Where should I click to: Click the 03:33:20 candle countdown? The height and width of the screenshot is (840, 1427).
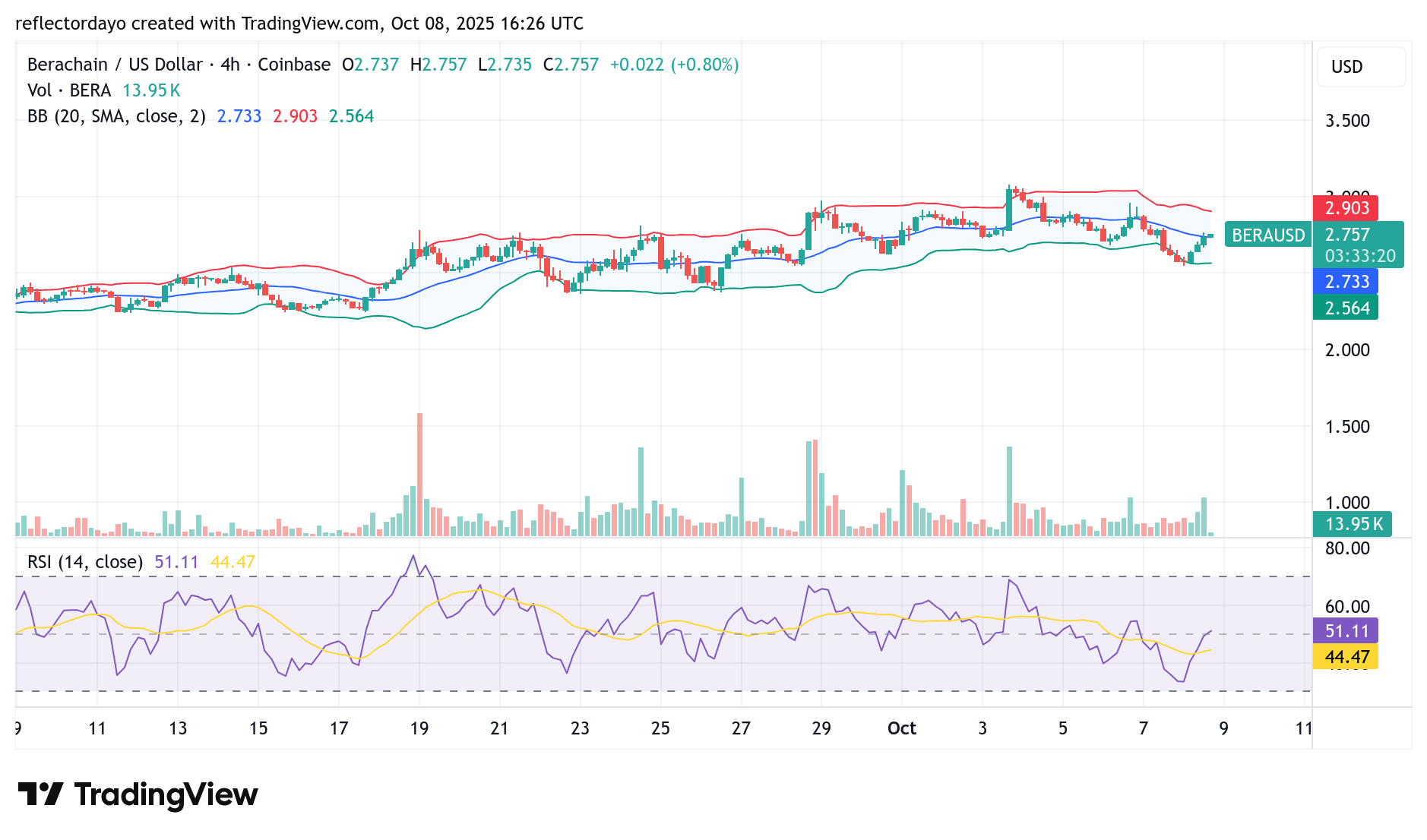(1359, 256)
